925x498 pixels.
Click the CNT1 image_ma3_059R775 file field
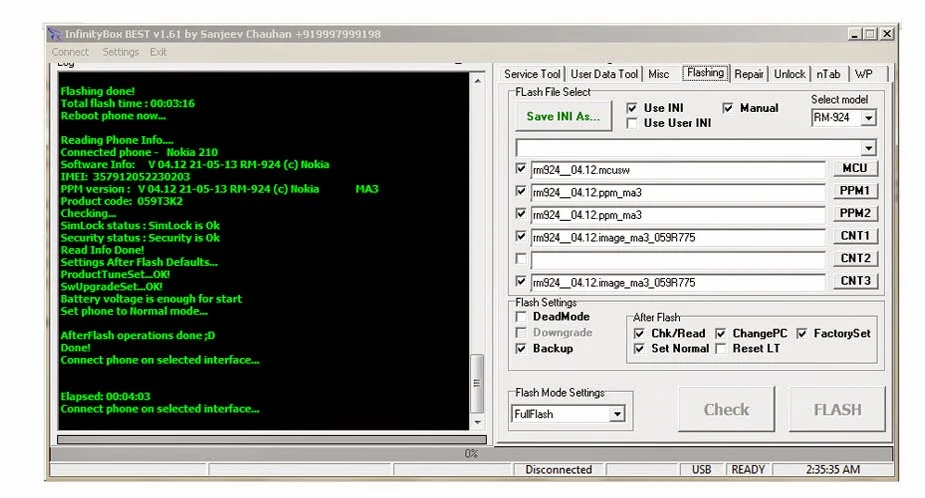678,237
